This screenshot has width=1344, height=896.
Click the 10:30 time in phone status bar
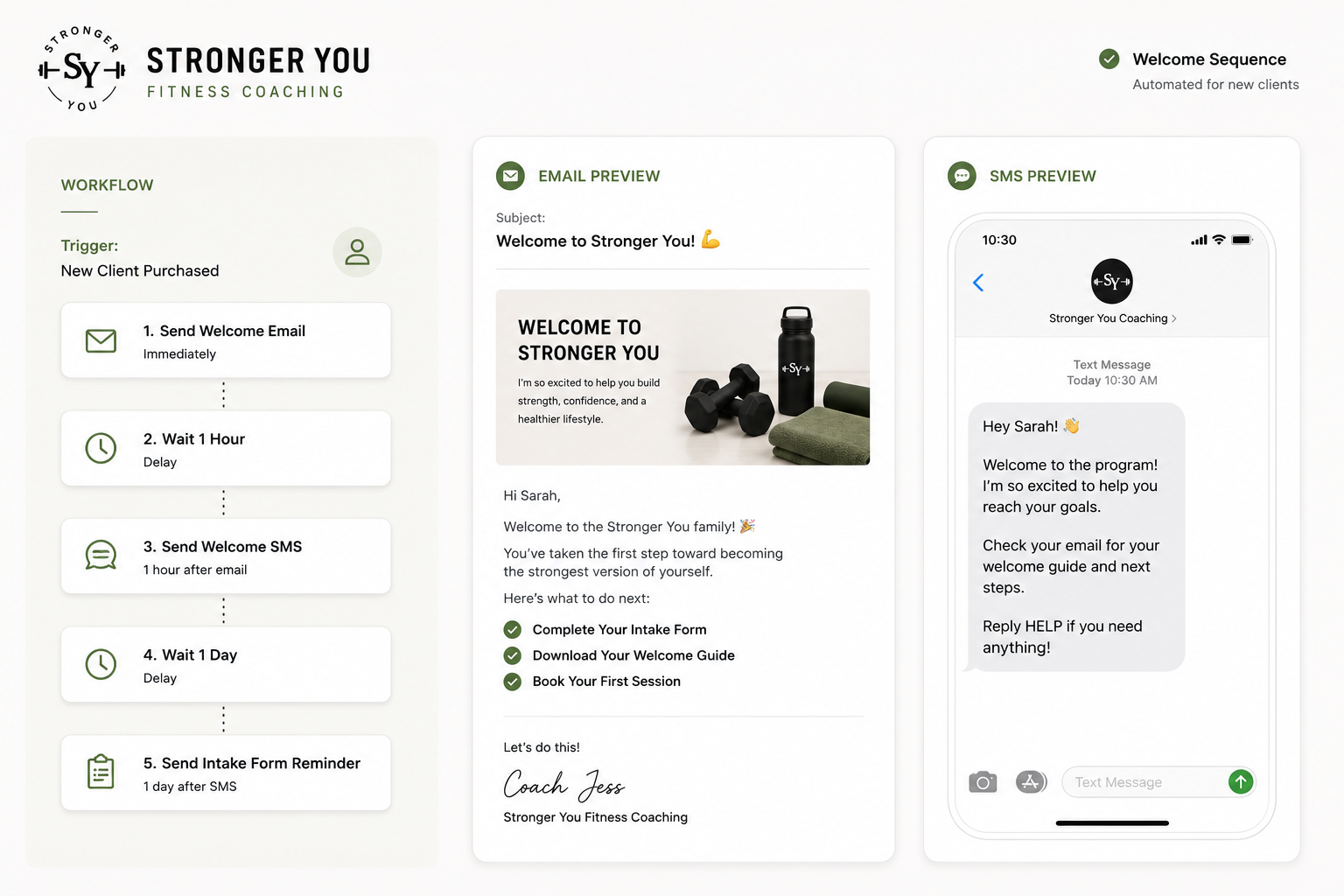coord(999,240)
